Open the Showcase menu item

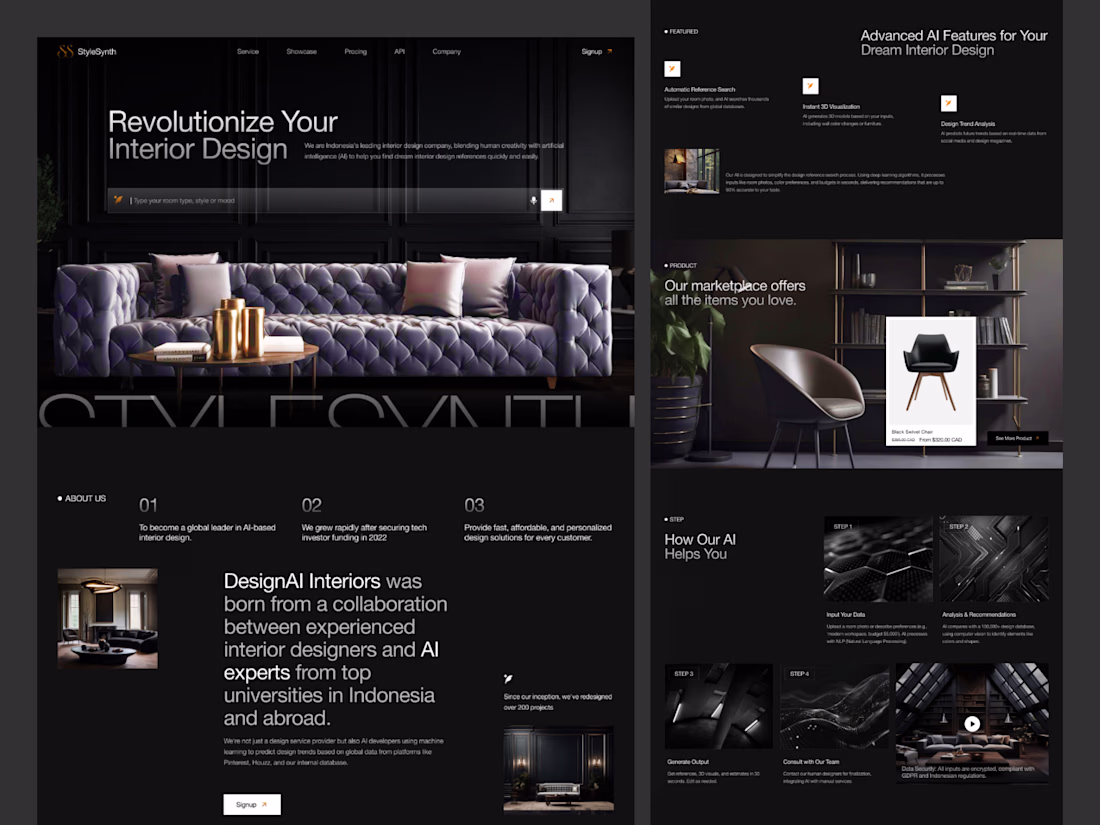click(x=302, y=51)
